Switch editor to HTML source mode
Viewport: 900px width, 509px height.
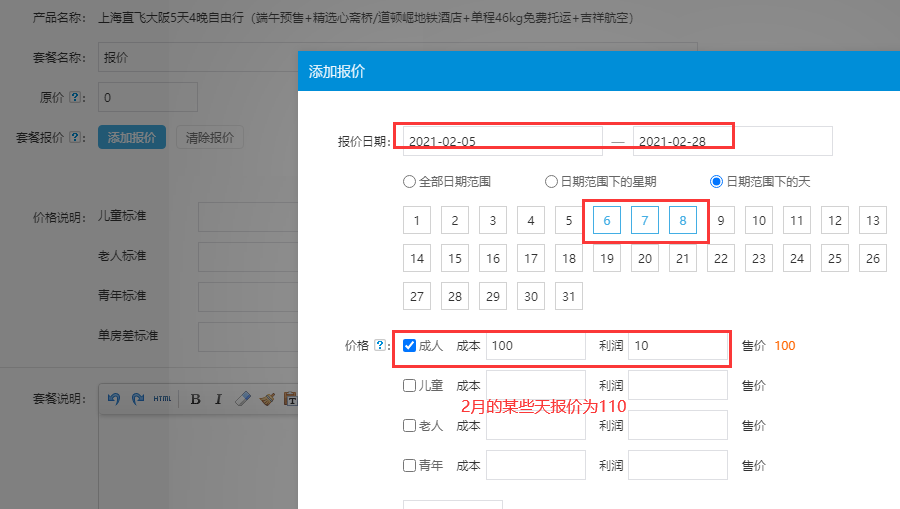[162, 399]
